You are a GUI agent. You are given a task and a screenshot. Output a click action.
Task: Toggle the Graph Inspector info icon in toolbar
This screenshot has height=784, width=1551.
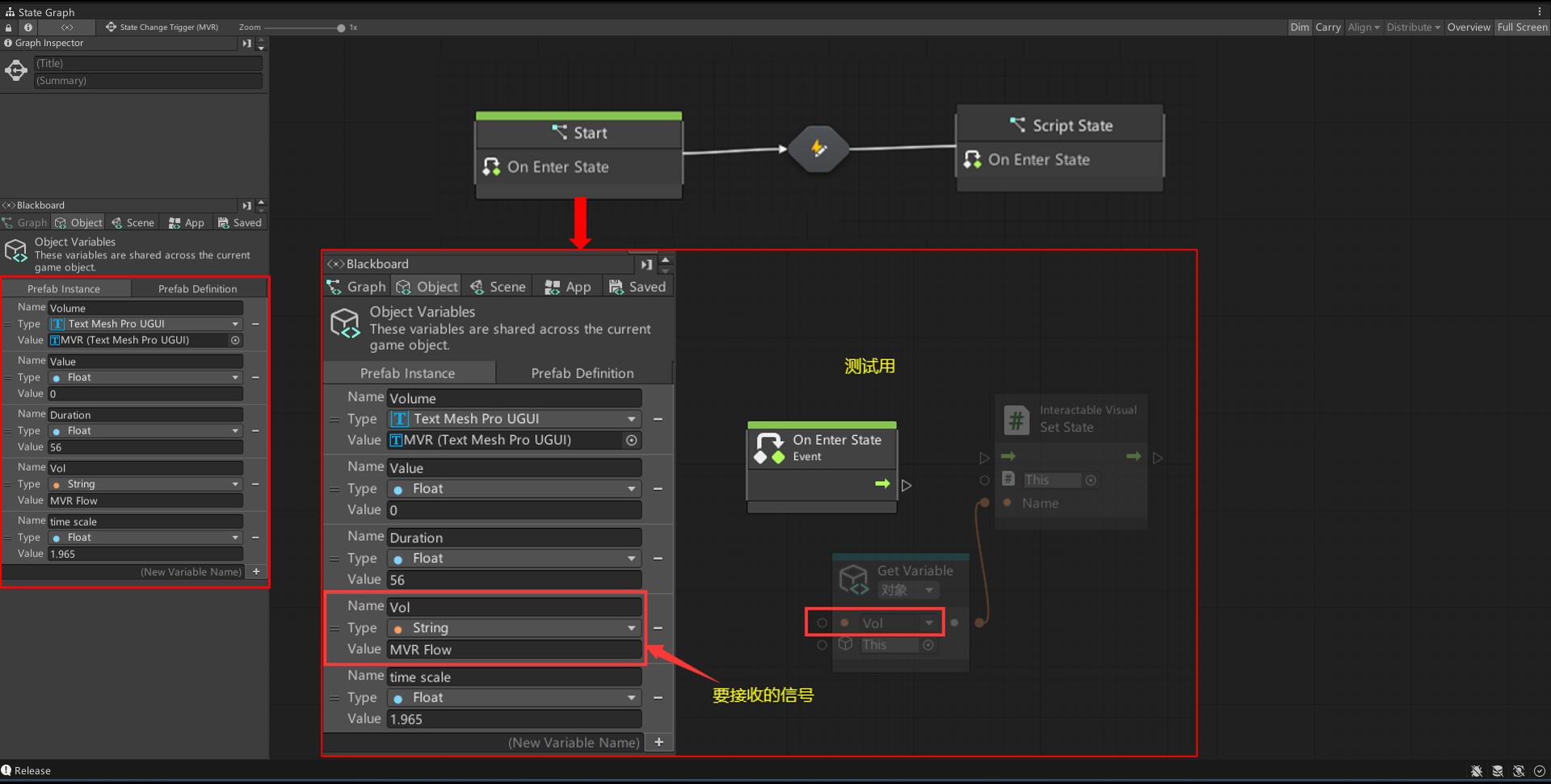(28, 27)
